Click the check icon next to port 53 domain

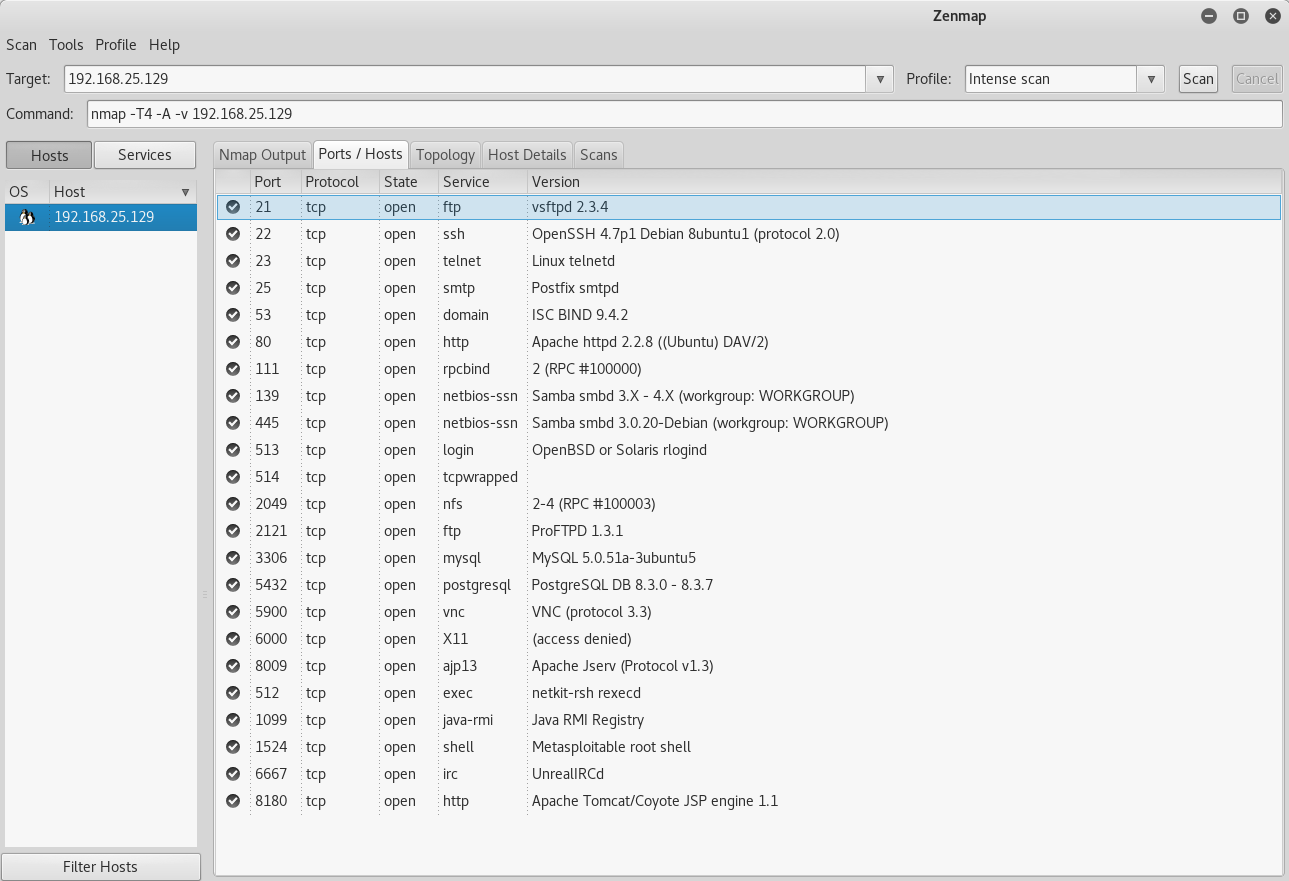(233, 315)
